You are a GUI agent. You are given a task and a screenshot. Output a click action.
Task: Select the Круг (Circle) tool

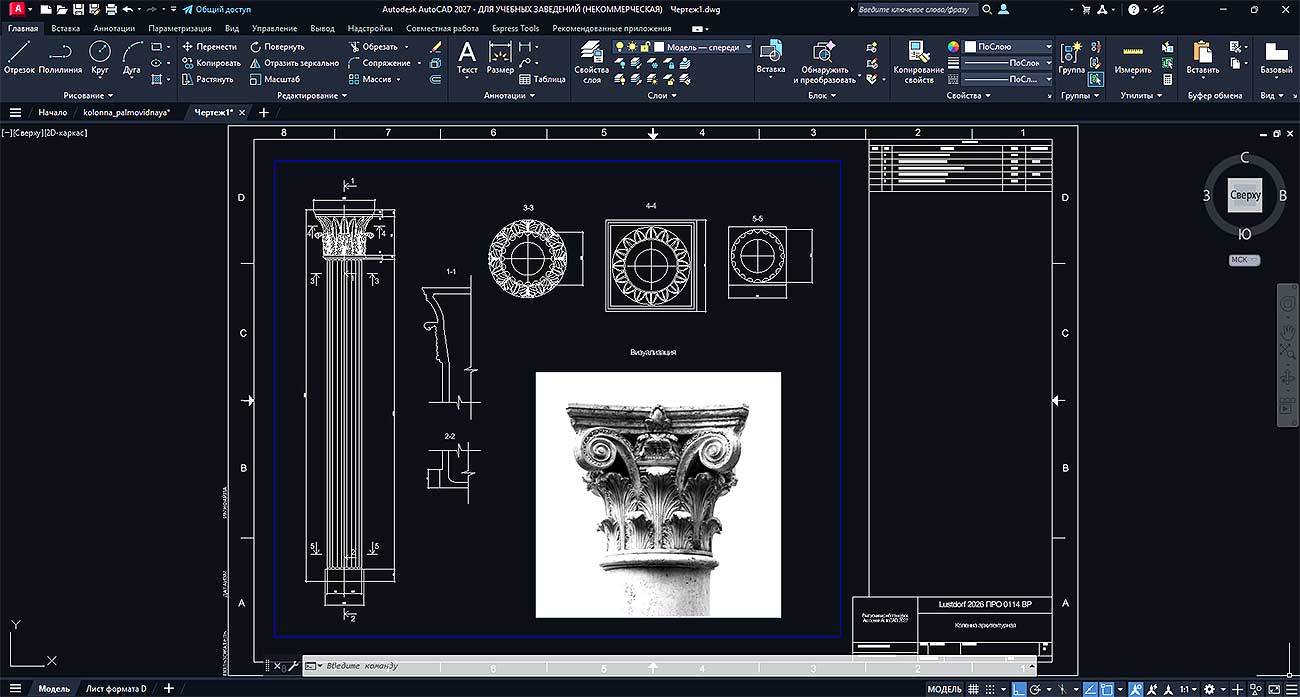click(100, 57)
